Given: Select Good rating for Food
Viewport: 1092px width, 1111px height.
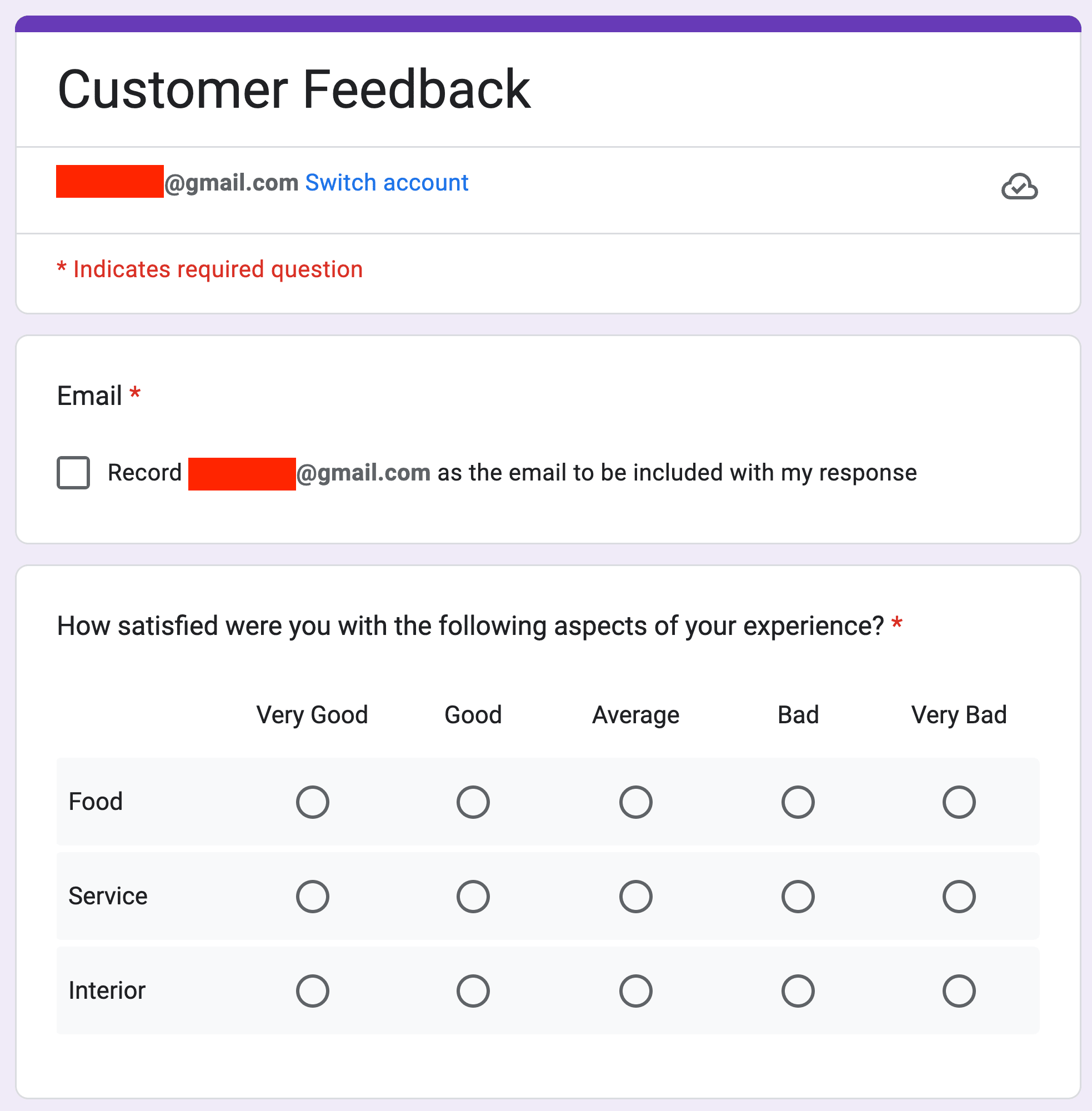Looking at the screenshot, I should coord(473,803).
